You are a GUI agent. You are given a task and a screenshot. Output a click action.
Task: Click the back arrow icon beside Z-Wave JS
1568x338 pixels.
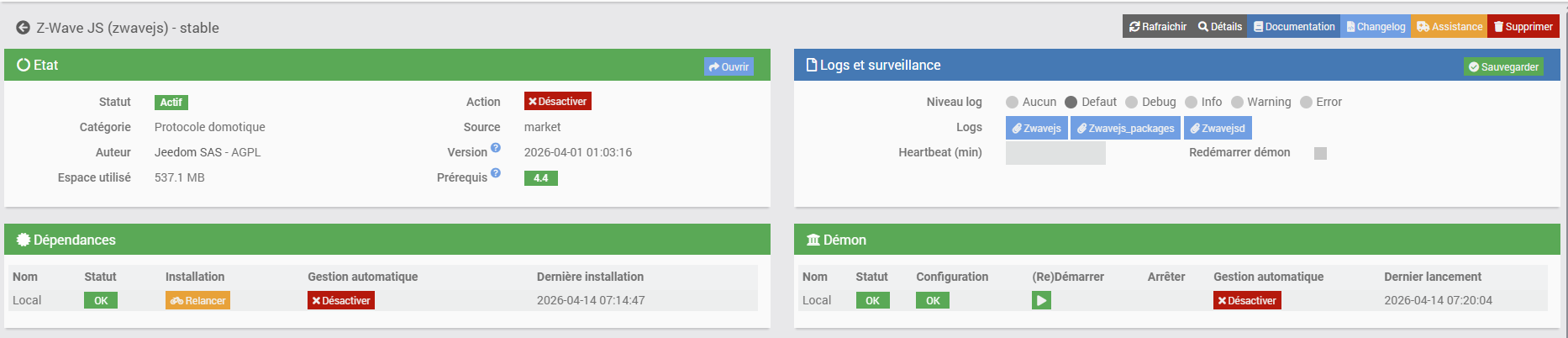point(24,28)
